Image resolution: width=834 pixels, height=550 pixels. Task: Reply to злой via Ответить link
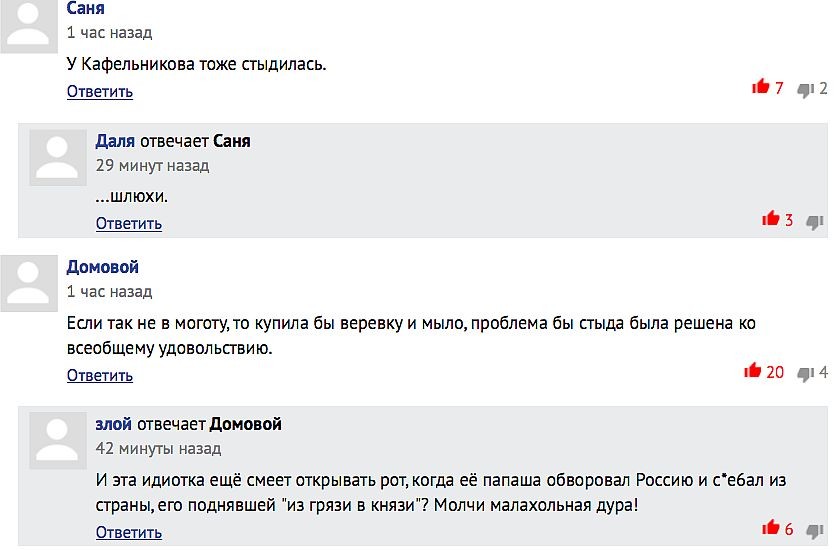[129, 533]
